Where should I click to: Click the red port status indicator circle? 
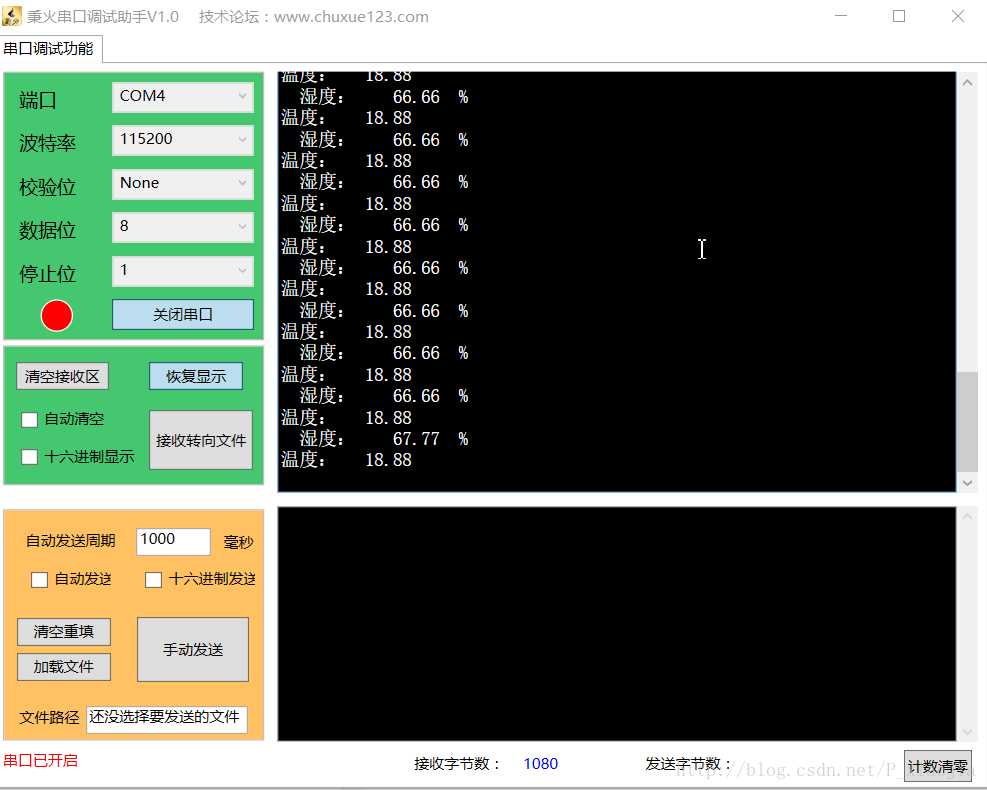pyautogui.click(x=57, y=315)
